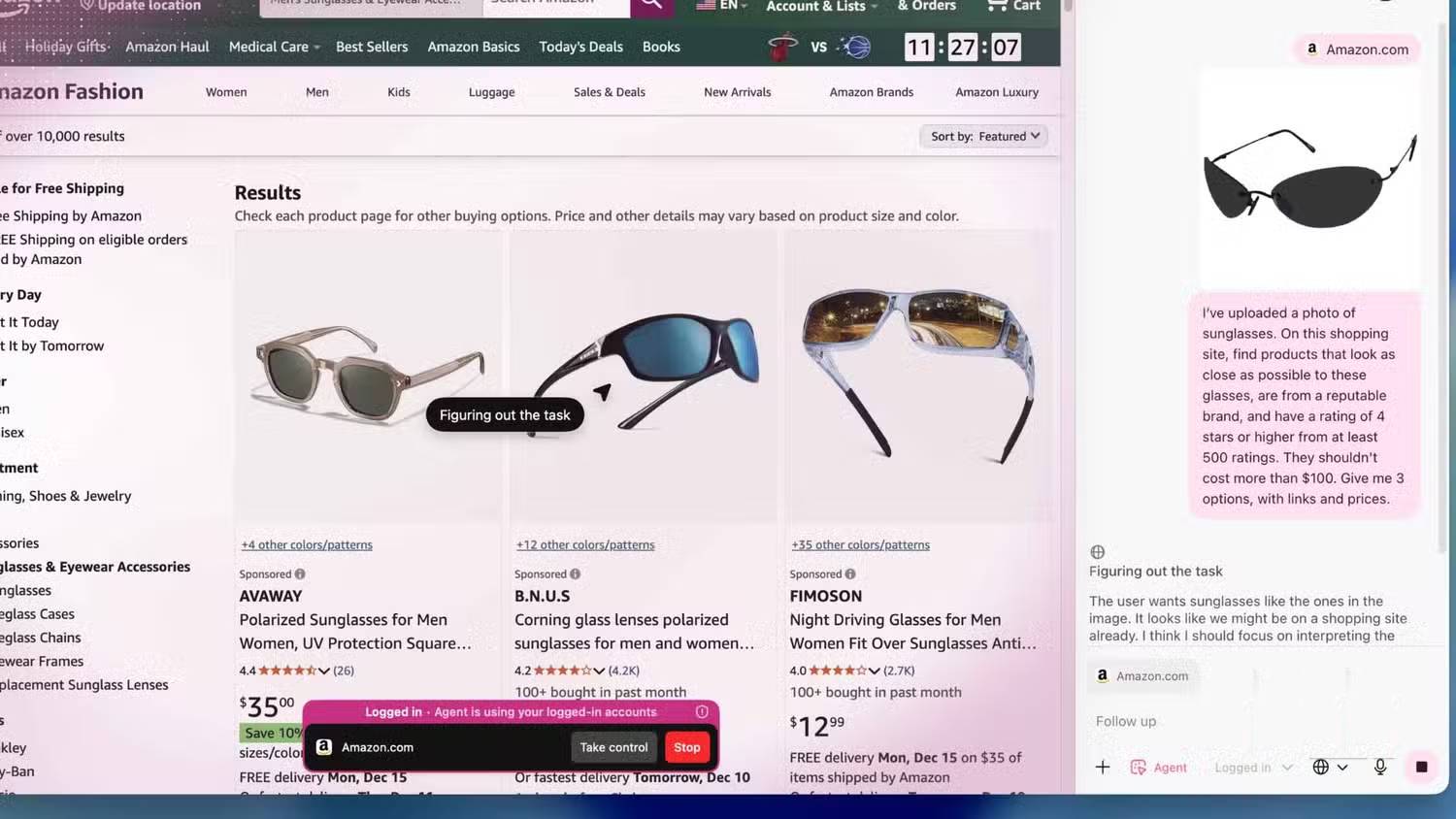Open the Sales & Deals fashion tab
Image resolution: width=1456 pixels, height=819 pixels.
[609, 92]
